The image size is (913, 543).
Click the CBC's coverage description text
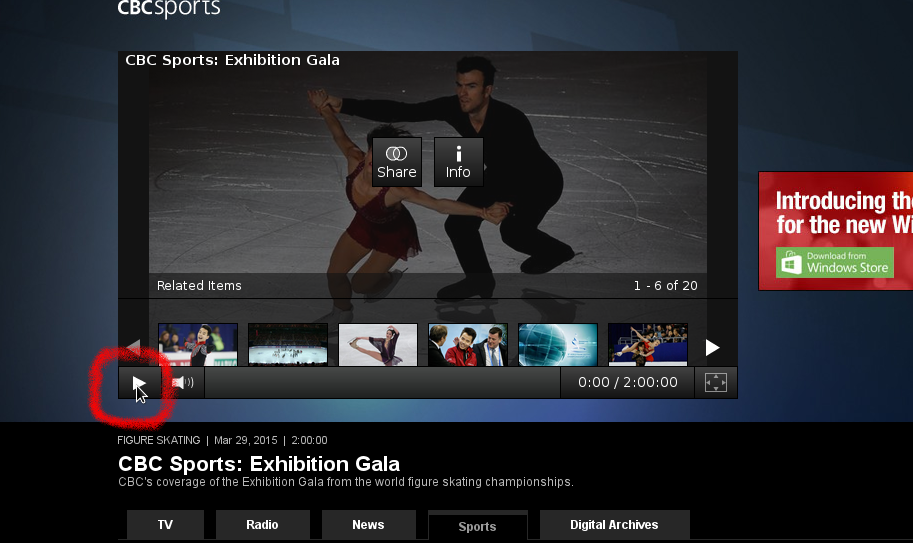click(346, 482)
